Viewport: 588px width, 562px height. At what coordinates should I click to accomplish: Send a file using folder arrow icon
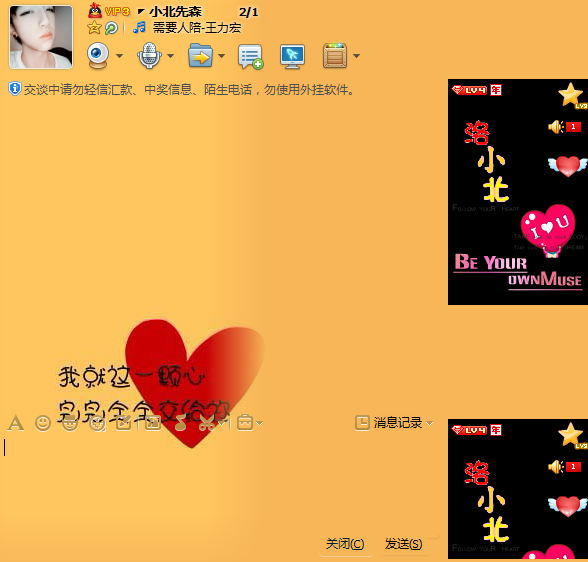[200, 55]
